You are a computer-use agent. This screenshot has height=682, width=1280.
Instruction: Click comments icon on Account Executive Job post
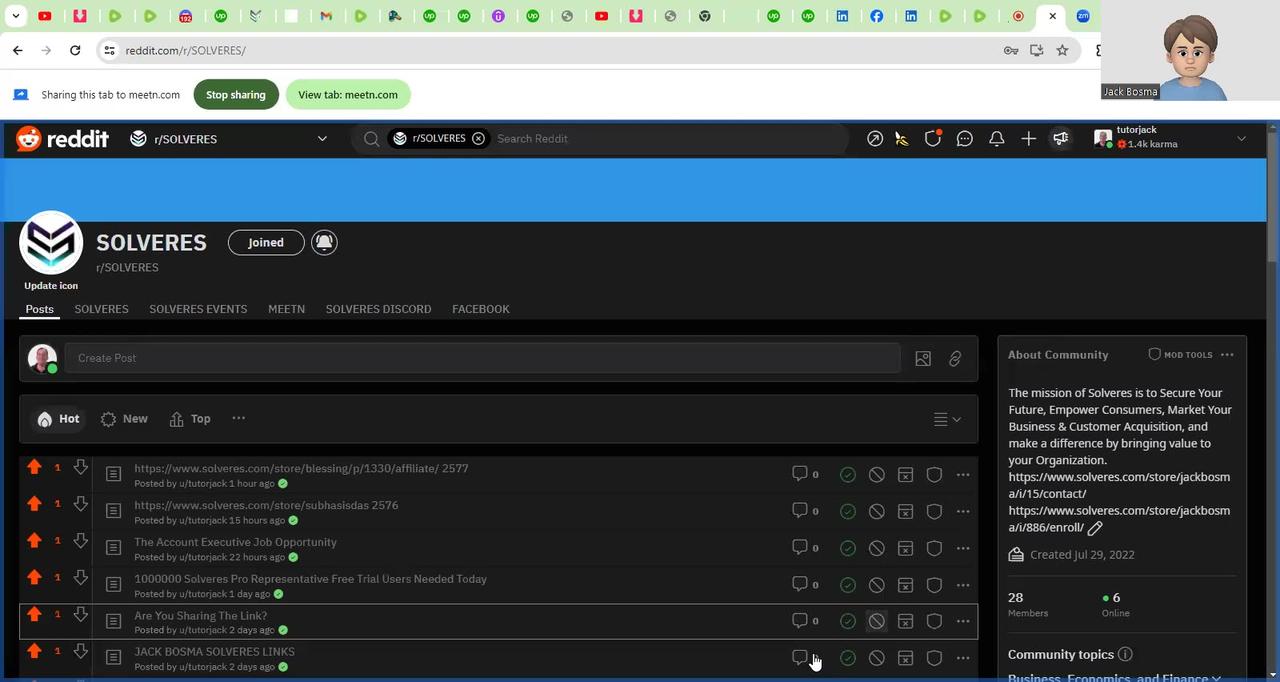pos(800,547)
